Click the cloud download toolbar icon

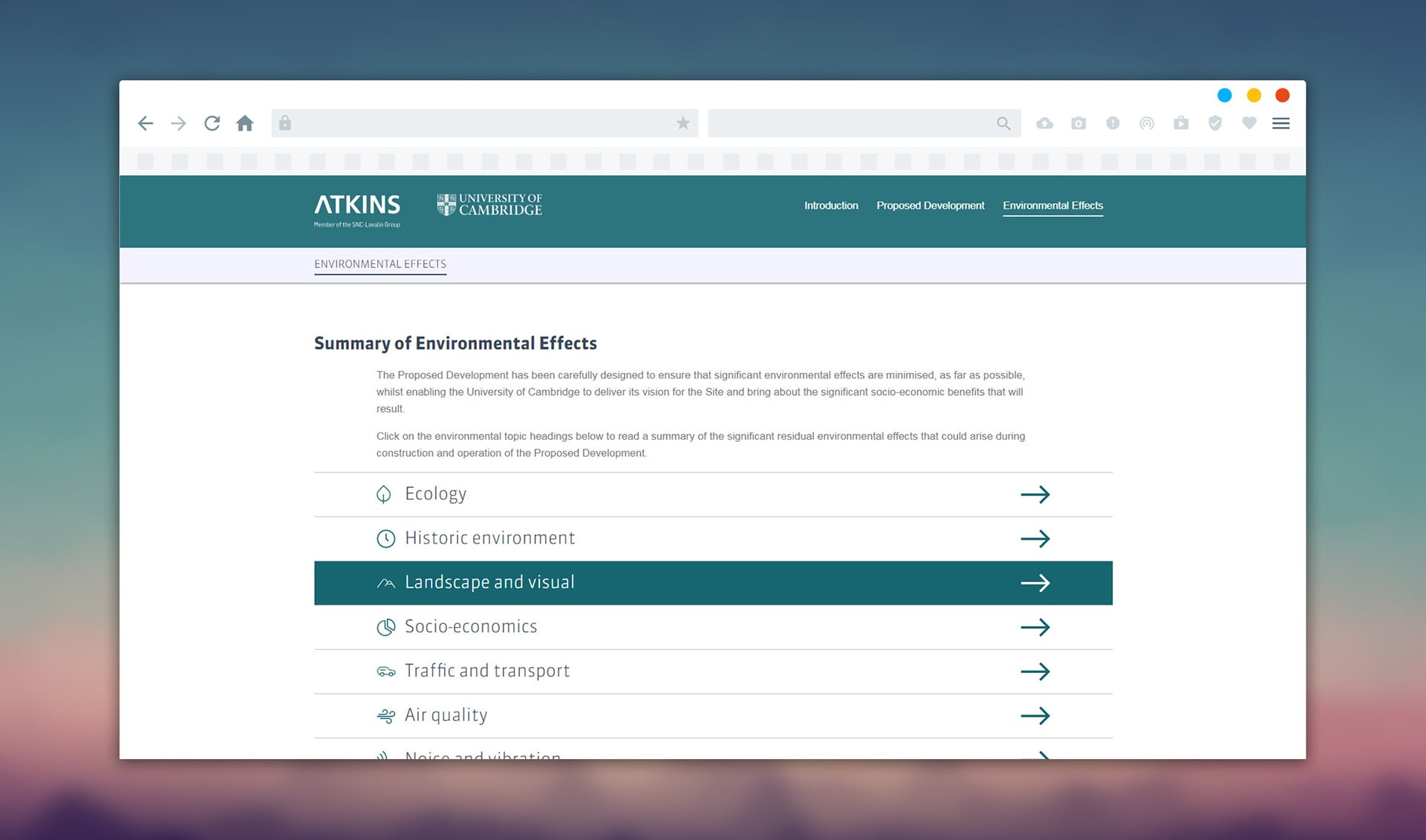[1044, 123]
